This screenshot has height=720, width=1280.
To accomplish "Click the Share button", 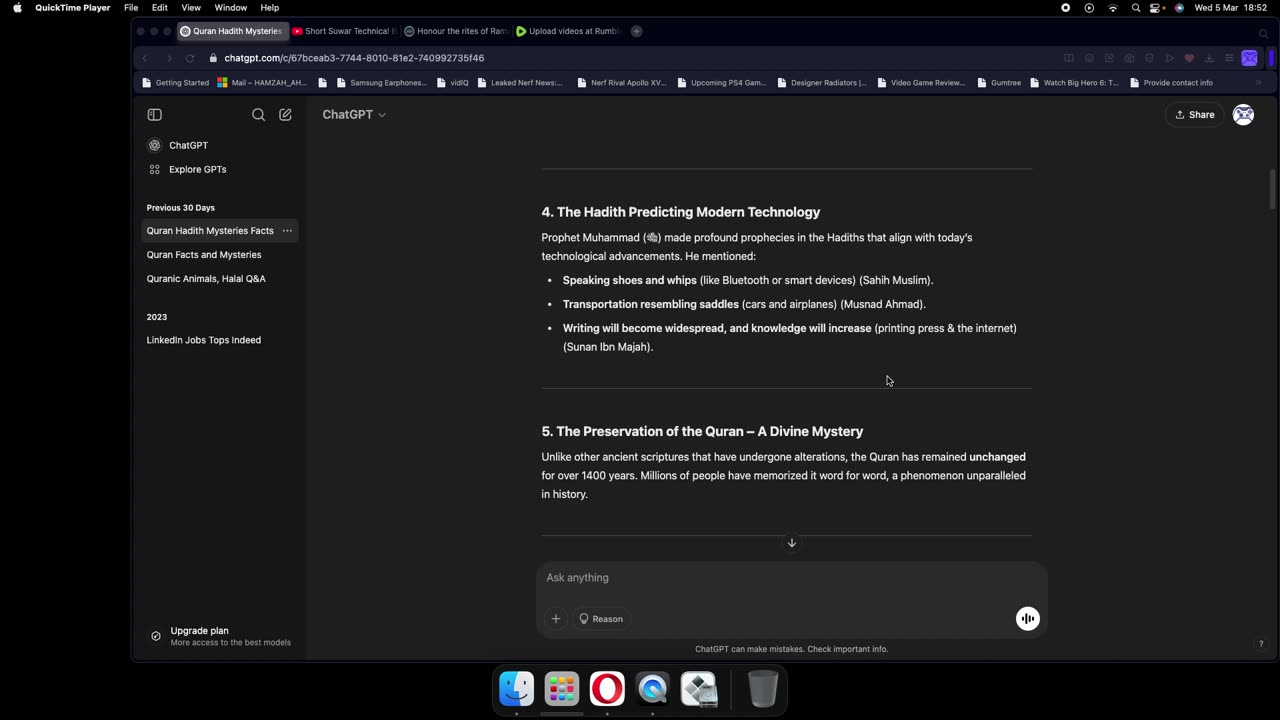I will (1195, 115).
